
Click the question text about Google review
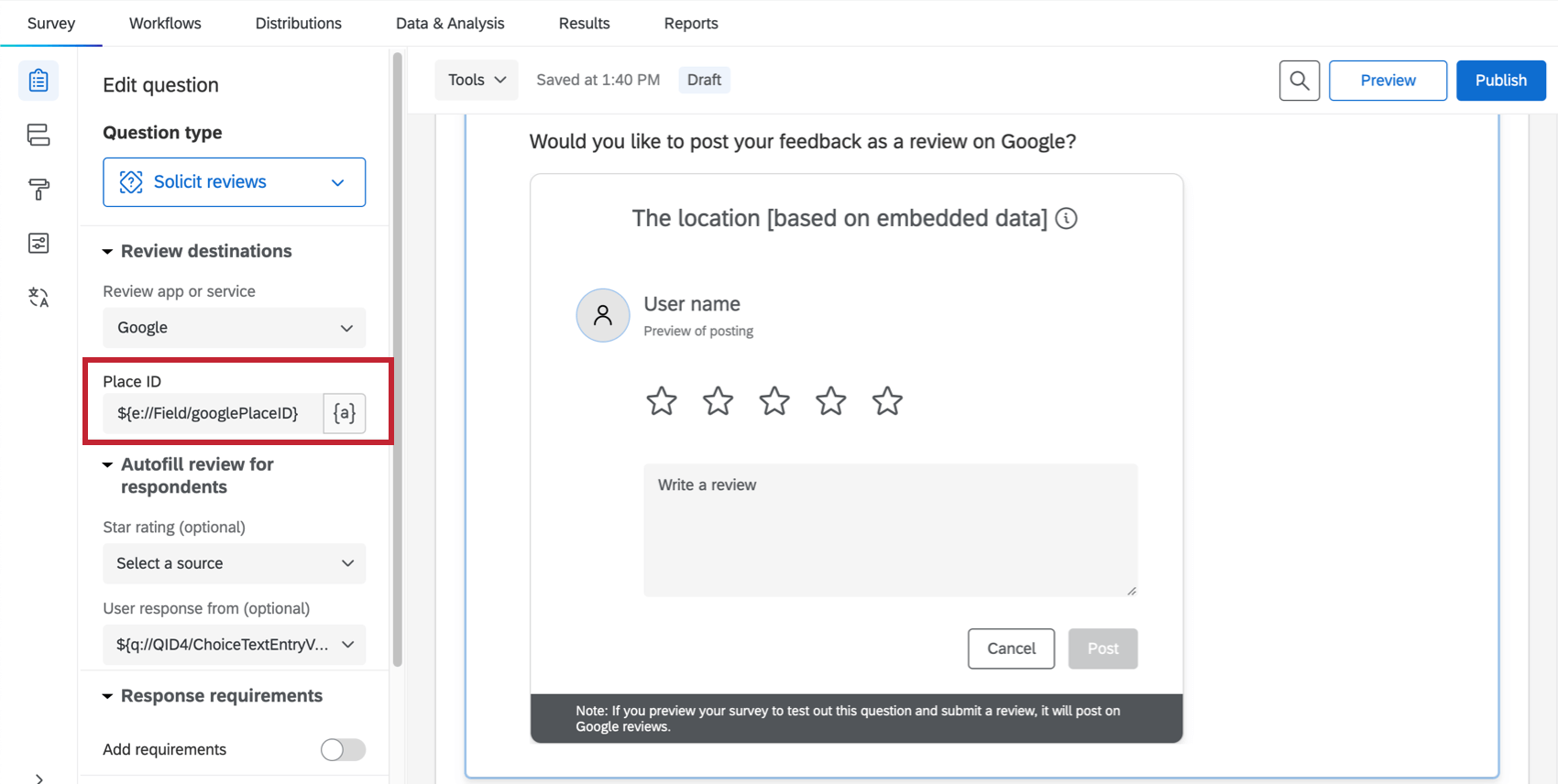coord(803,141)
